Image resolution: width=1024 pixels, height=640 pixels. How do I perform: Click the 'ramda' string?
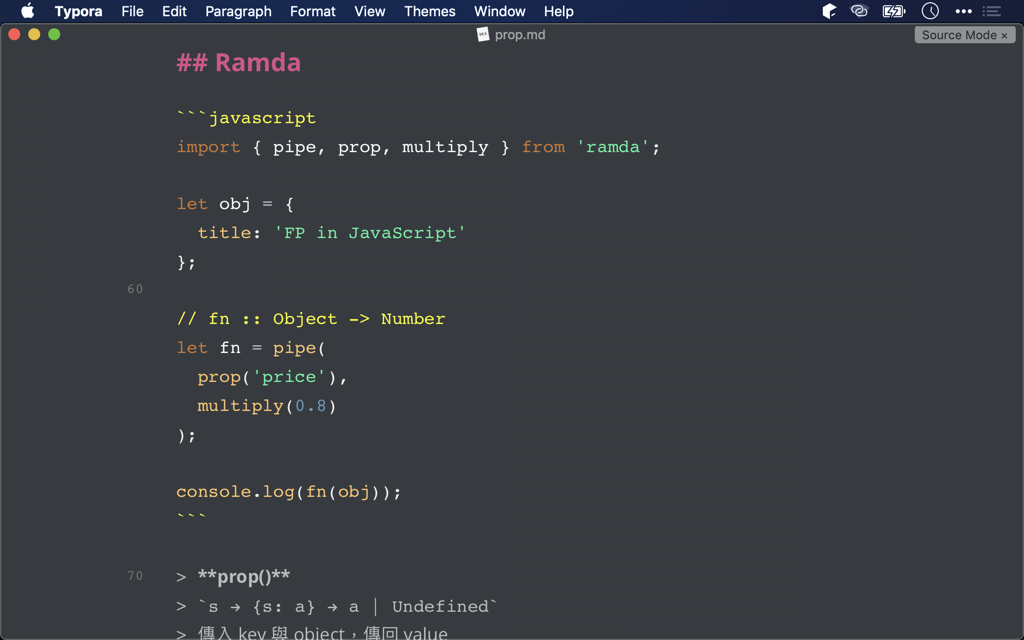[x=613, y=147]
